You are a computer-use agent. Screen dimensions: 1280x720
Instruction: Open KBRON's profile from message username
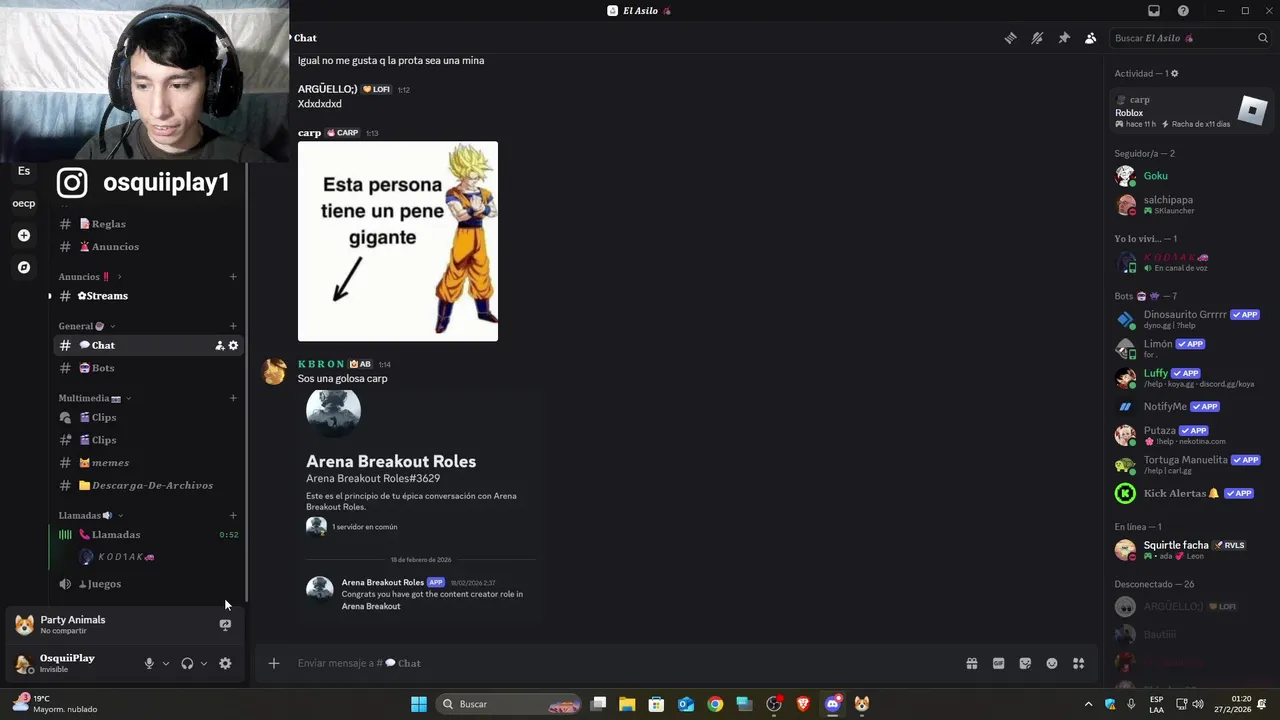(321, 364)
